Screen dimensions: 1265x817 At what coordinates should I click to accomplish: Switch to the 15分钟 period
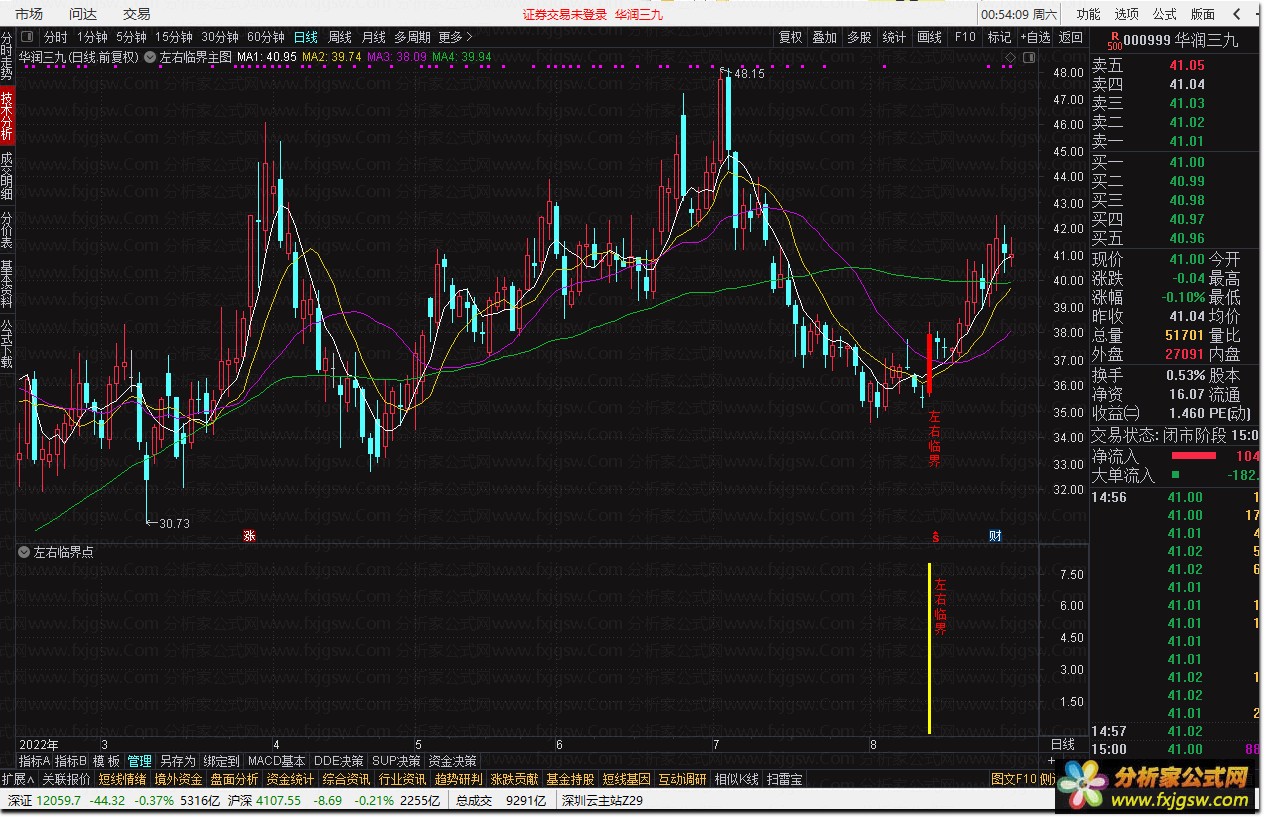pos(173,37)
